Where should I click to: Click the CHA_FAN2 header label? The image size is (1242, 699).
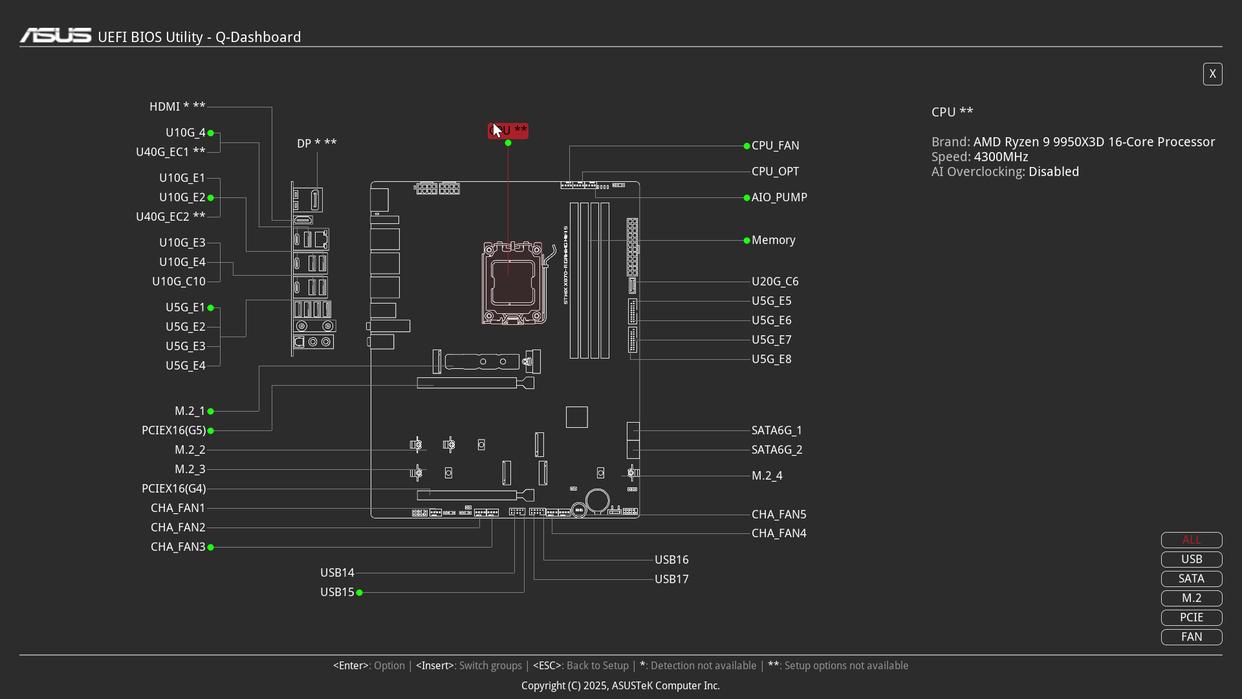point(178,528)
